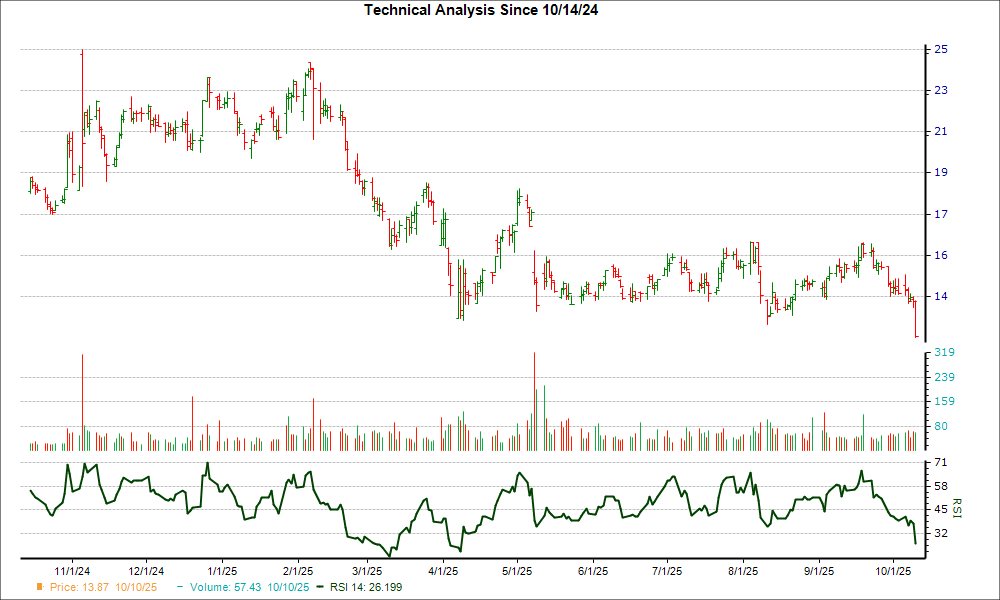Viewport: 1000px width, 600px height.
Task: Click the 80 volume axis label
Action: (x=941, y=426)
